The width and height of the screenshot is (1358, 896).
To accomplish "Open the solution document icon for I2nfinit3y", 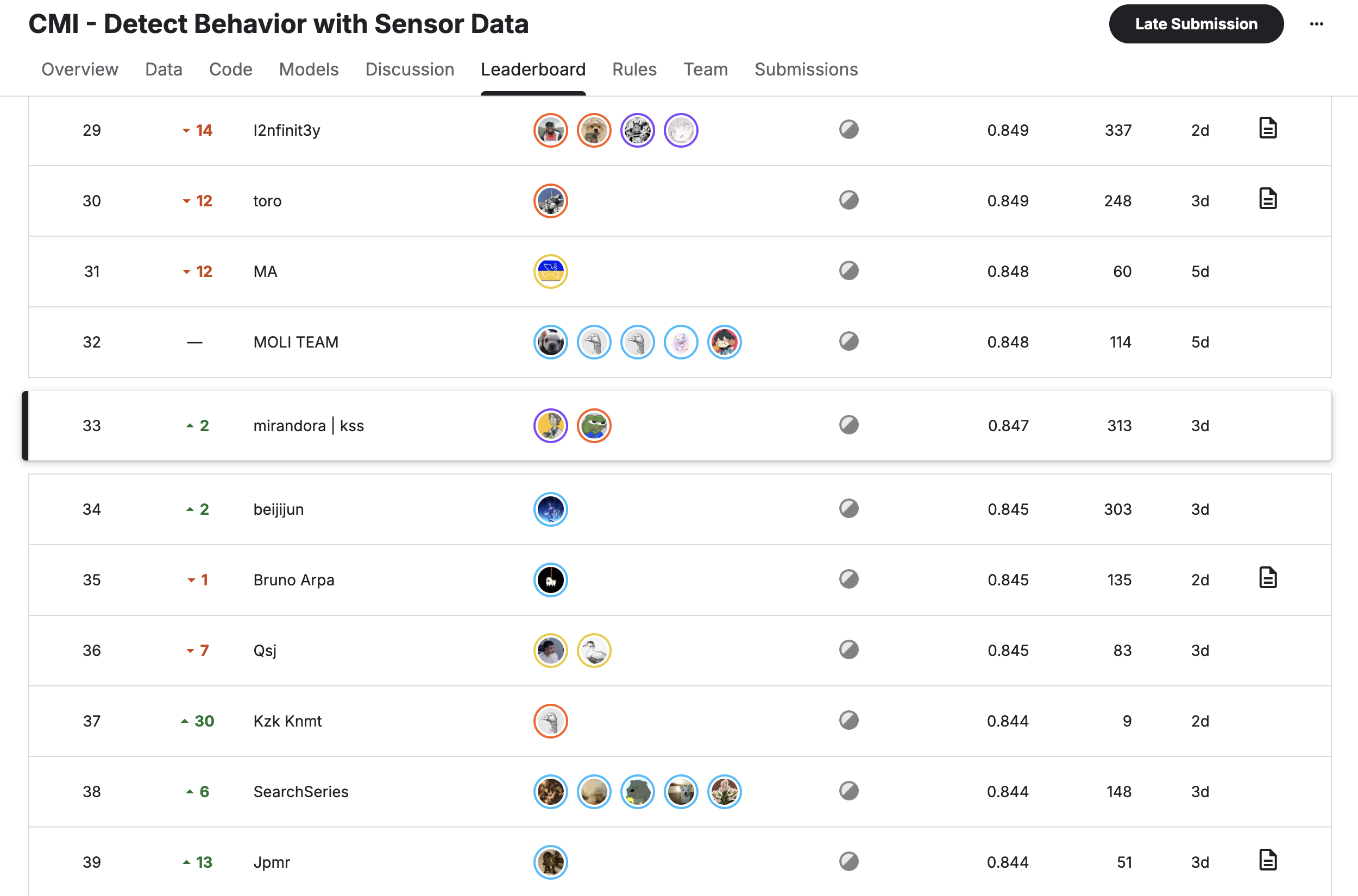I will coord(1268,129).
